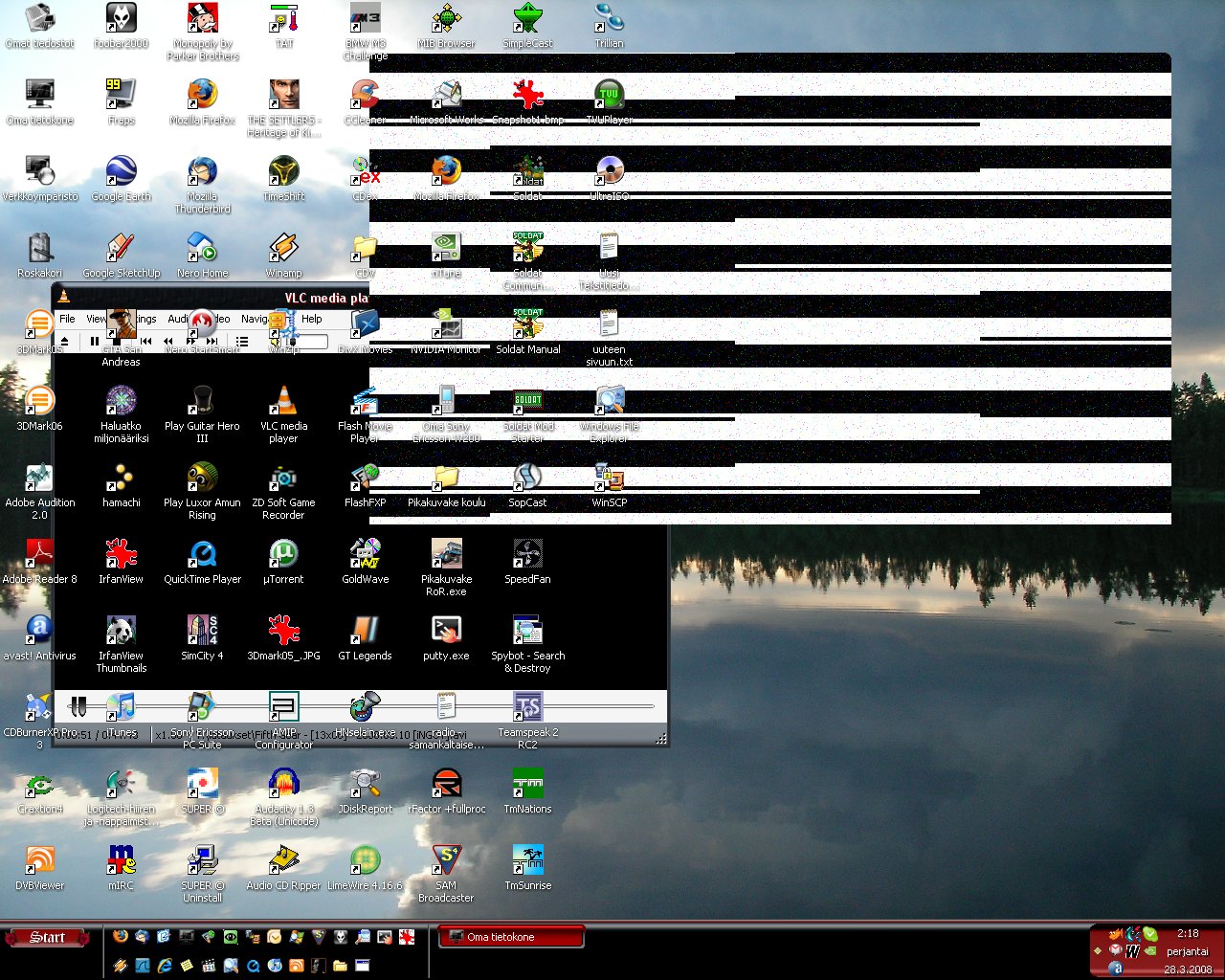Open the File menu in VLC

coord(67,319)
